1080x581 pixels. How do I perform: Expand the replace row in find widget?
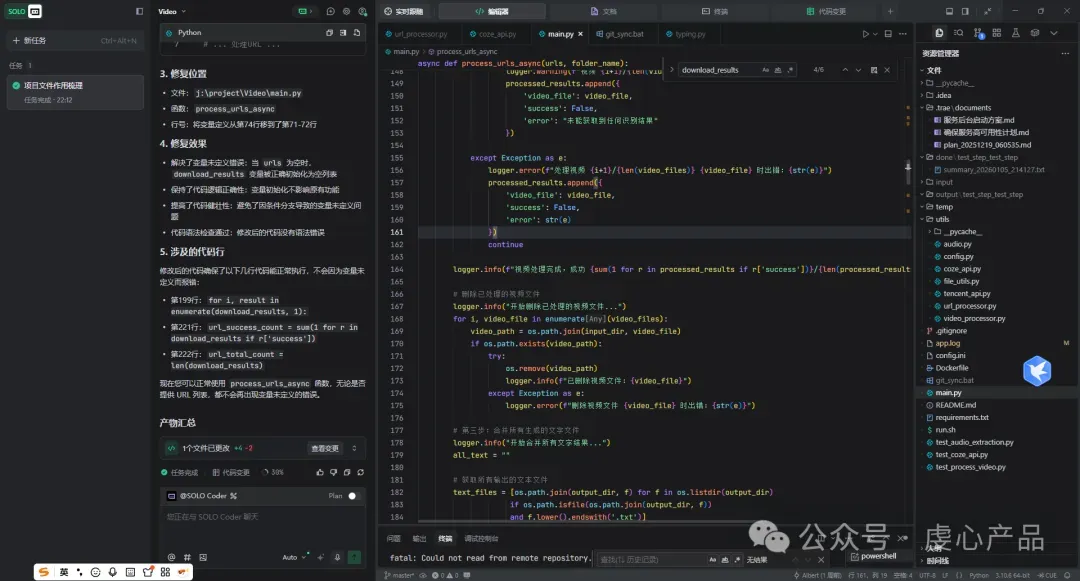coord(672,70)
